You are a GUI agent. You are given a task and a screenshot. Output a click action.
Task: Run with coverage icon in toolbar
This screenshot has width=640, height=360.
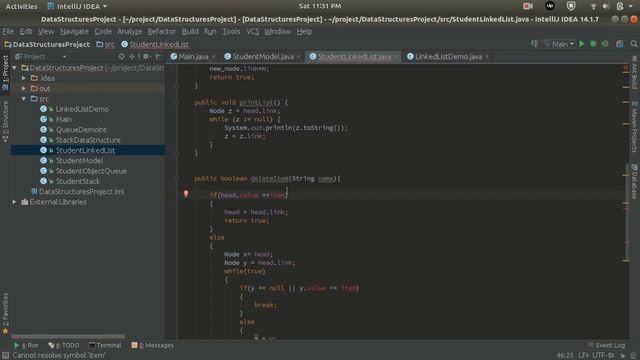(x=605, y=44)
